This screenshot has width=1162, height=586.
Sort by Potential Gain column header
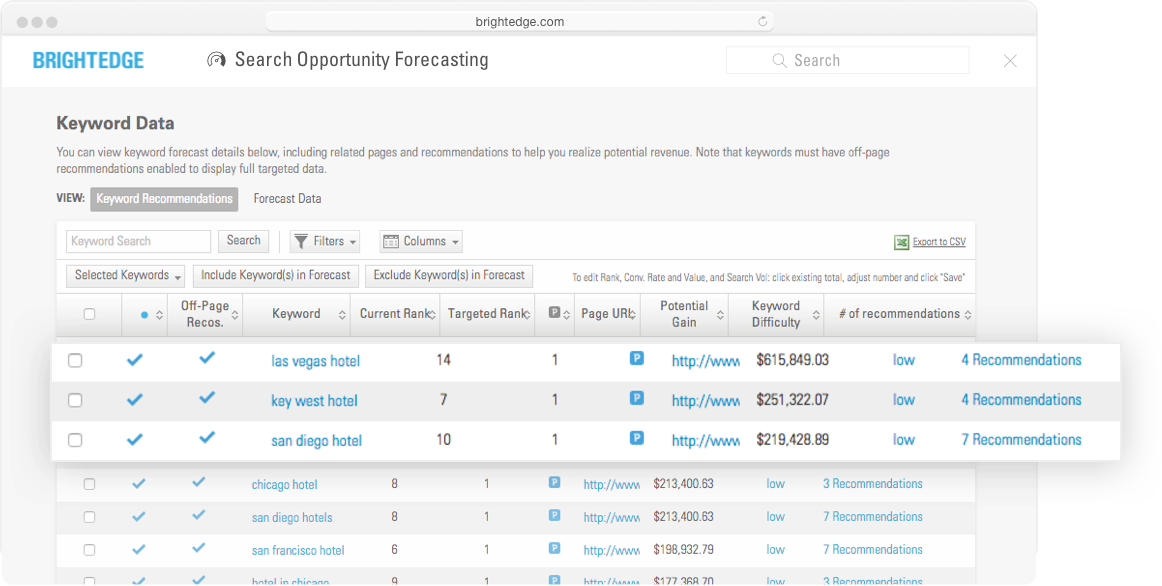pyautogui.click(x=684, y=314)
